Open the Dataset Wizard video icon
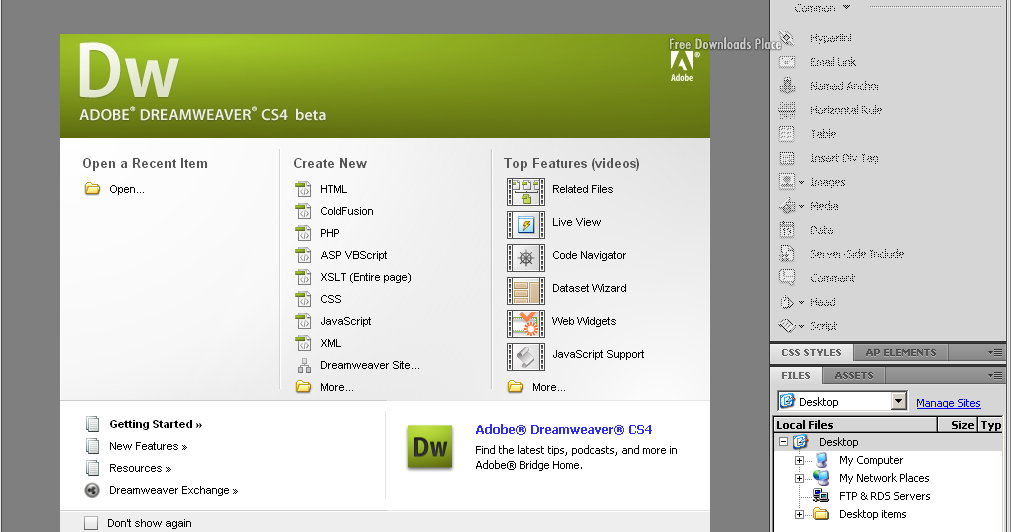Viewport: 1012px width, 532px height. (x=526, y=291)
